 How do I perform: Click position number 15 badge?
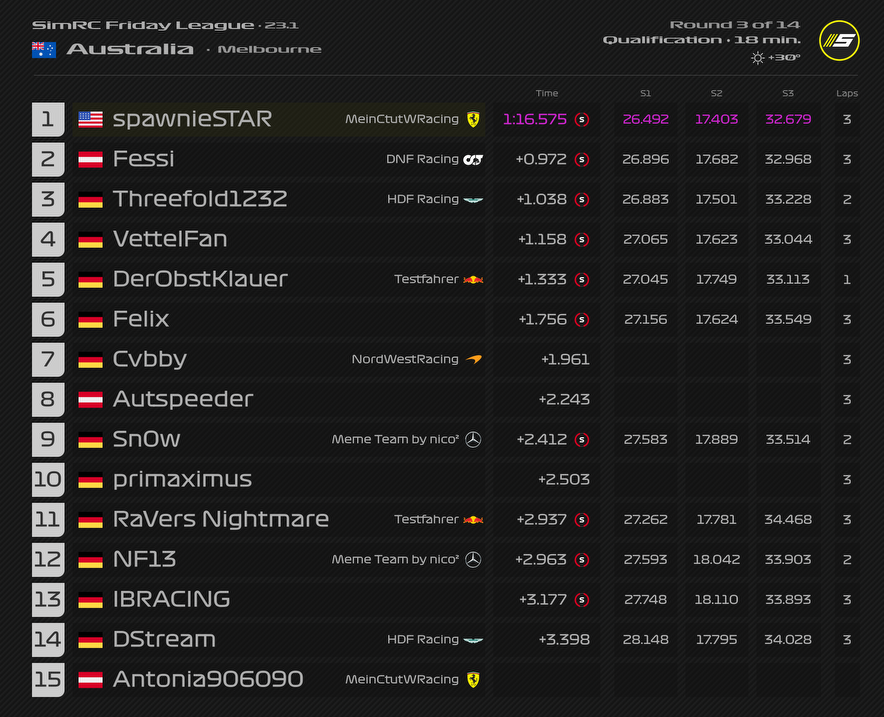pos(48,679)
